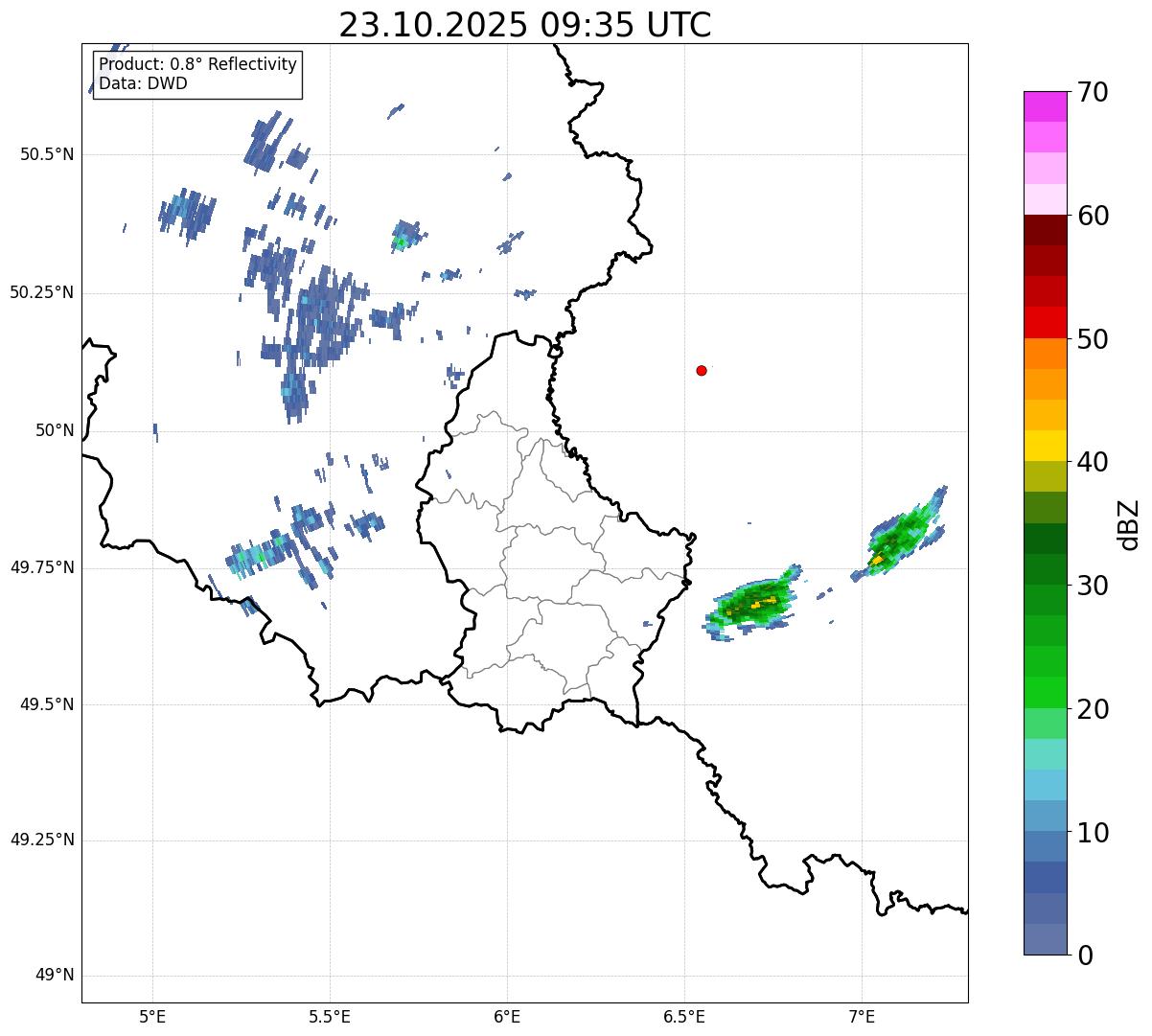Image resolution: width=1152 pixels, height=1036 pixels.
Task: Click the 50.25°N latitude label
Action: point(41,292)
